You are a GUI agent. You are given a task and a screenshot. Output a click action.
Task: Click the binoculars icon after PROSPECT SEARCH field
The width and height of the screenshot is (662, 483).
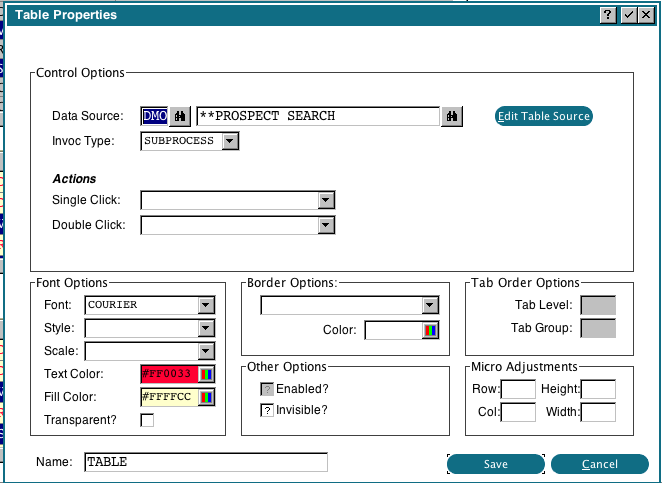pyautogui.click(x=452, y=117)
